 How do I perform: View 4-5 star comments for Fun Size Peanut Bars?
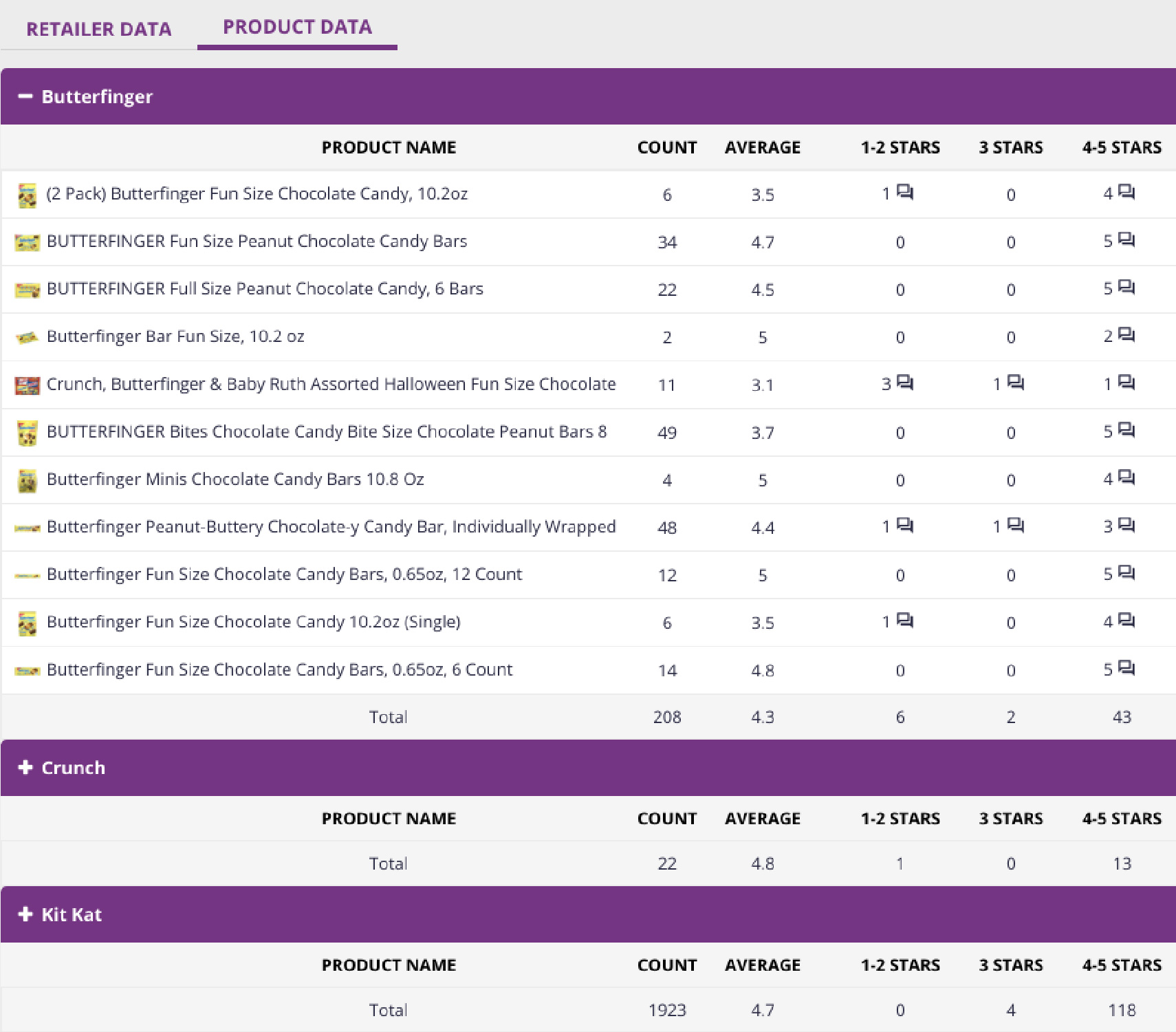[x=1126, y=239]
